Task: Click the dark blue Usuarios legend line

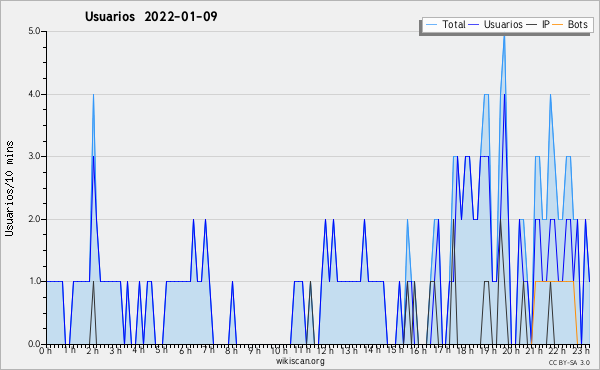Action: click(x=474, y=25)
